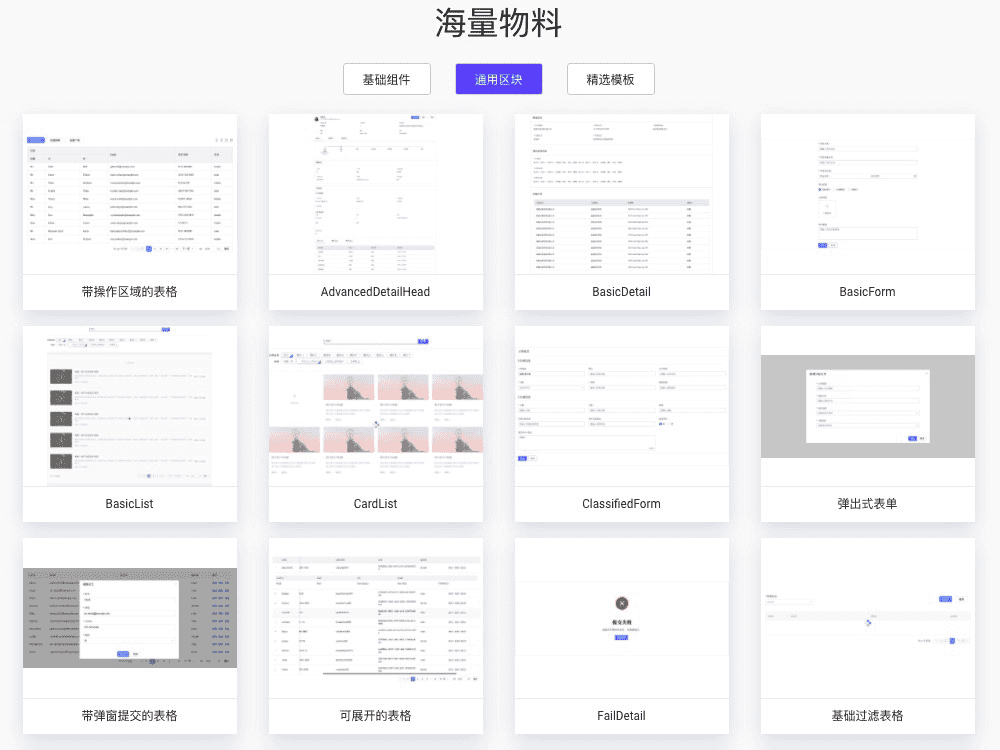The width and height of the screenshot is (1000, 750).
Task: Switch to the 基础组件 tab
Action: (x=387, y=79)
